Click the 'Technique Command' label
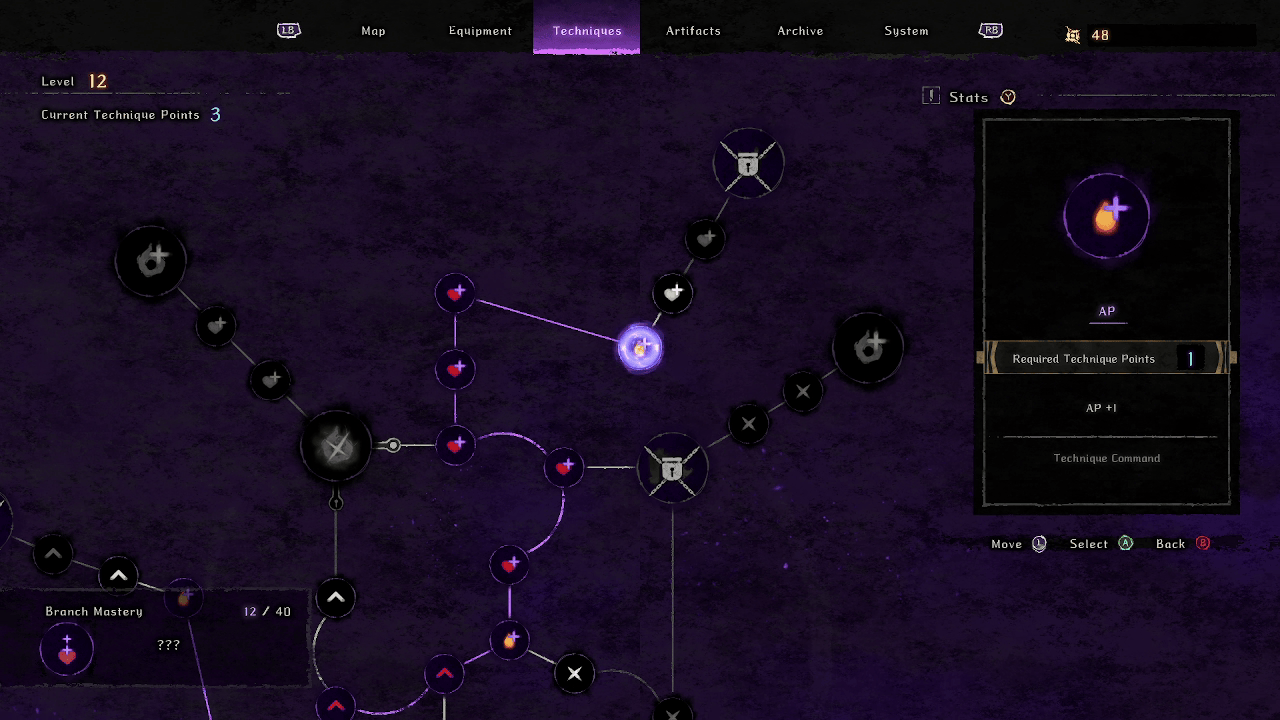 1107,458
